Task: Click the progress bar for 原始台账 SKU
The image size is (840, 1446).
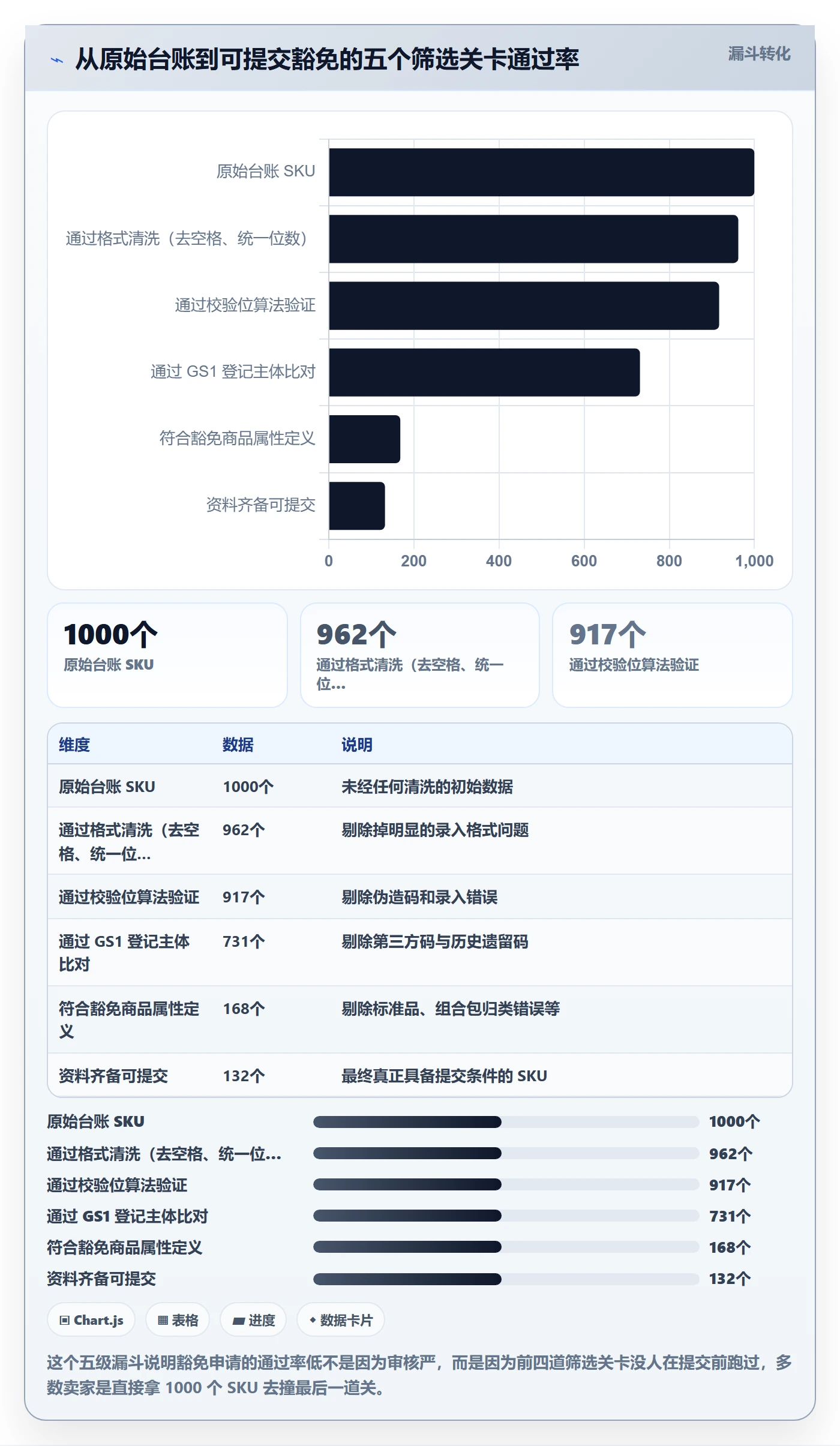Action: click(506, 1122)
